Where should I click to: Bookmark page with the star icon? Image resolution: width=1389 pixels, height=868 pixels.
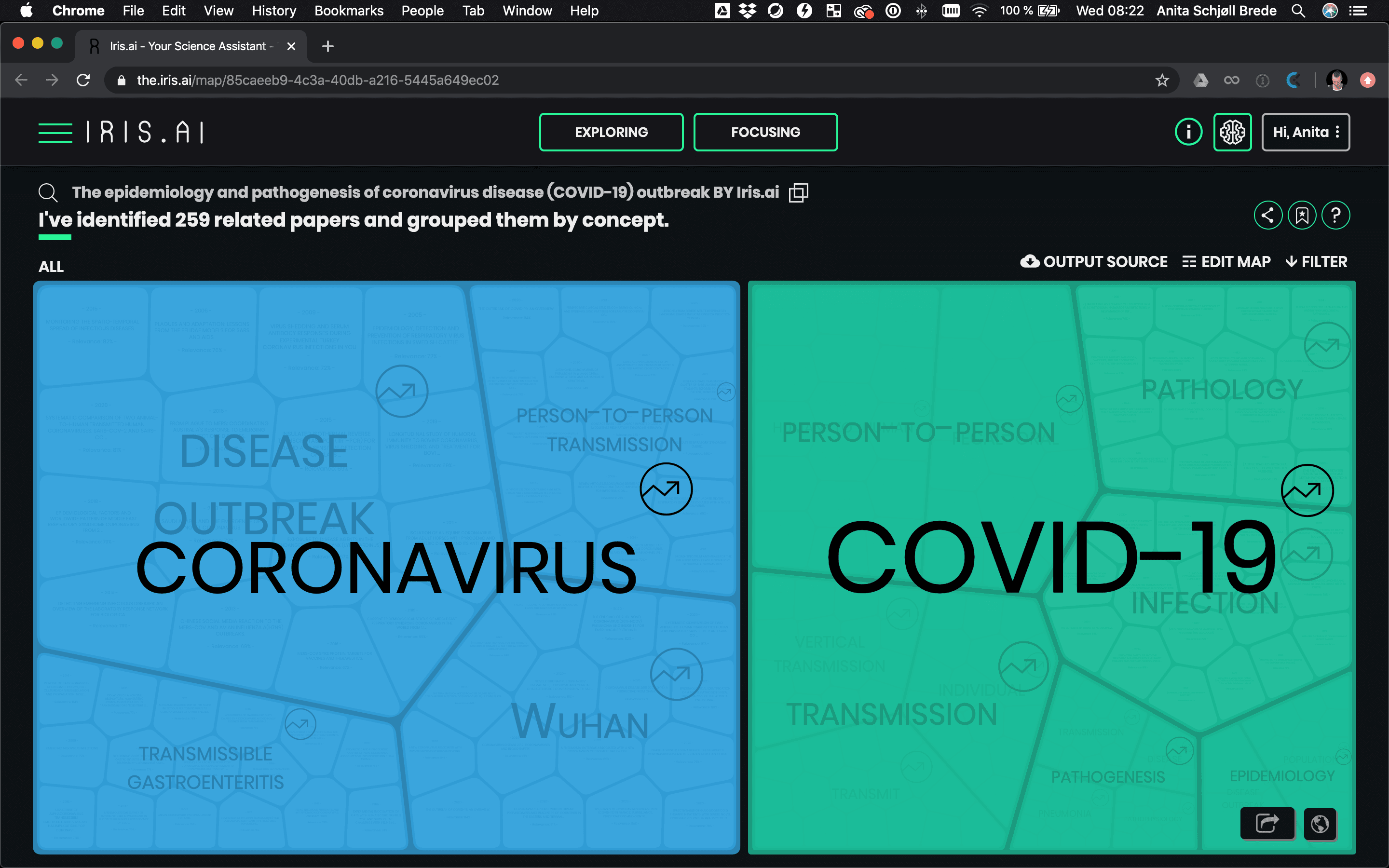tap(1162, 81)
